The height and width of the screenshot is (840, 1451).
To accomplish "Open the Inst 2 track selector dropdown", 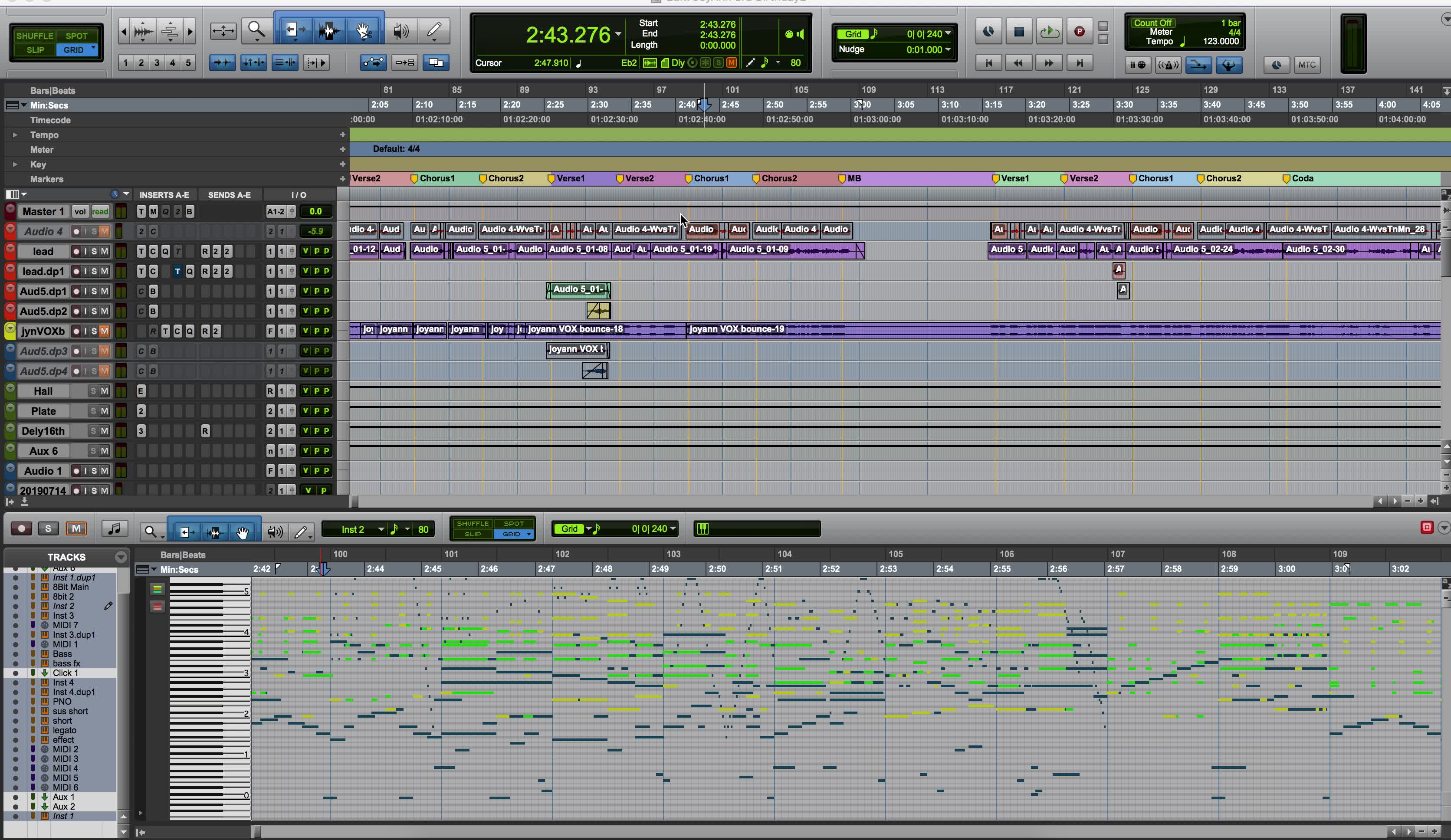I will 381,529.
